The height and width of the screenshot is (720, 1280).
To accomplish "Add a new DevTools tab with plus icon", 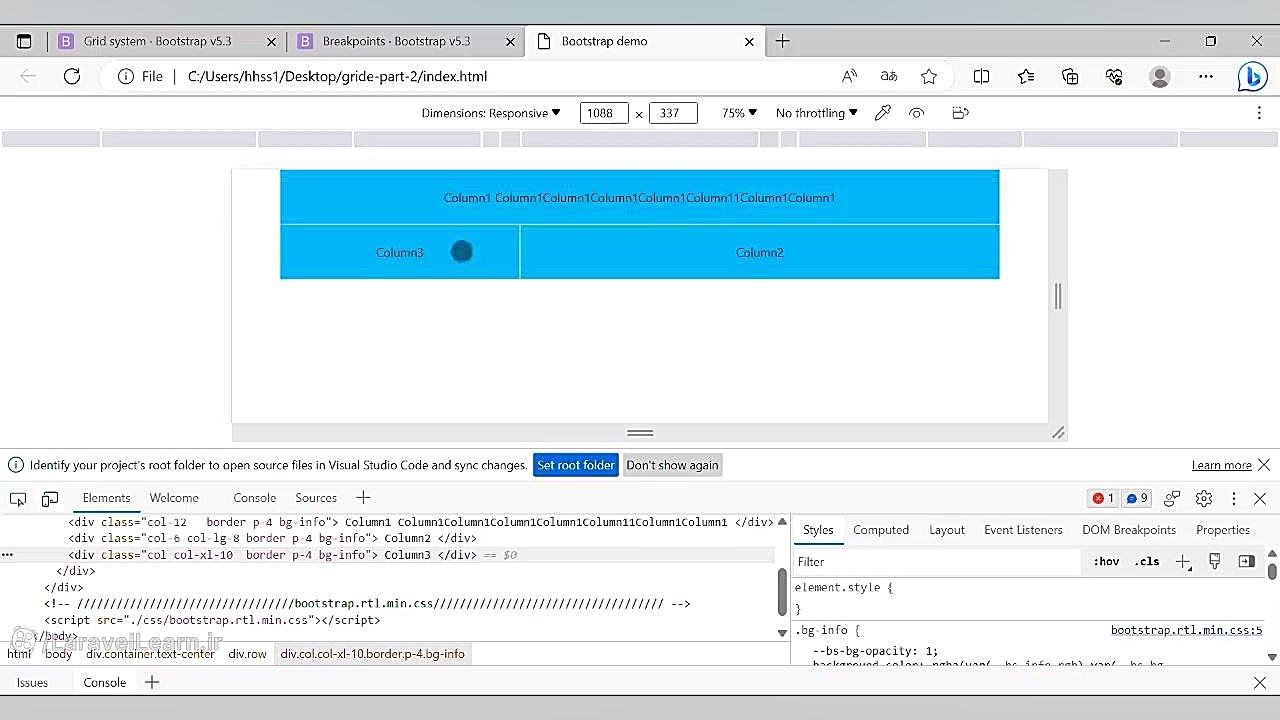I will [363, 497].
